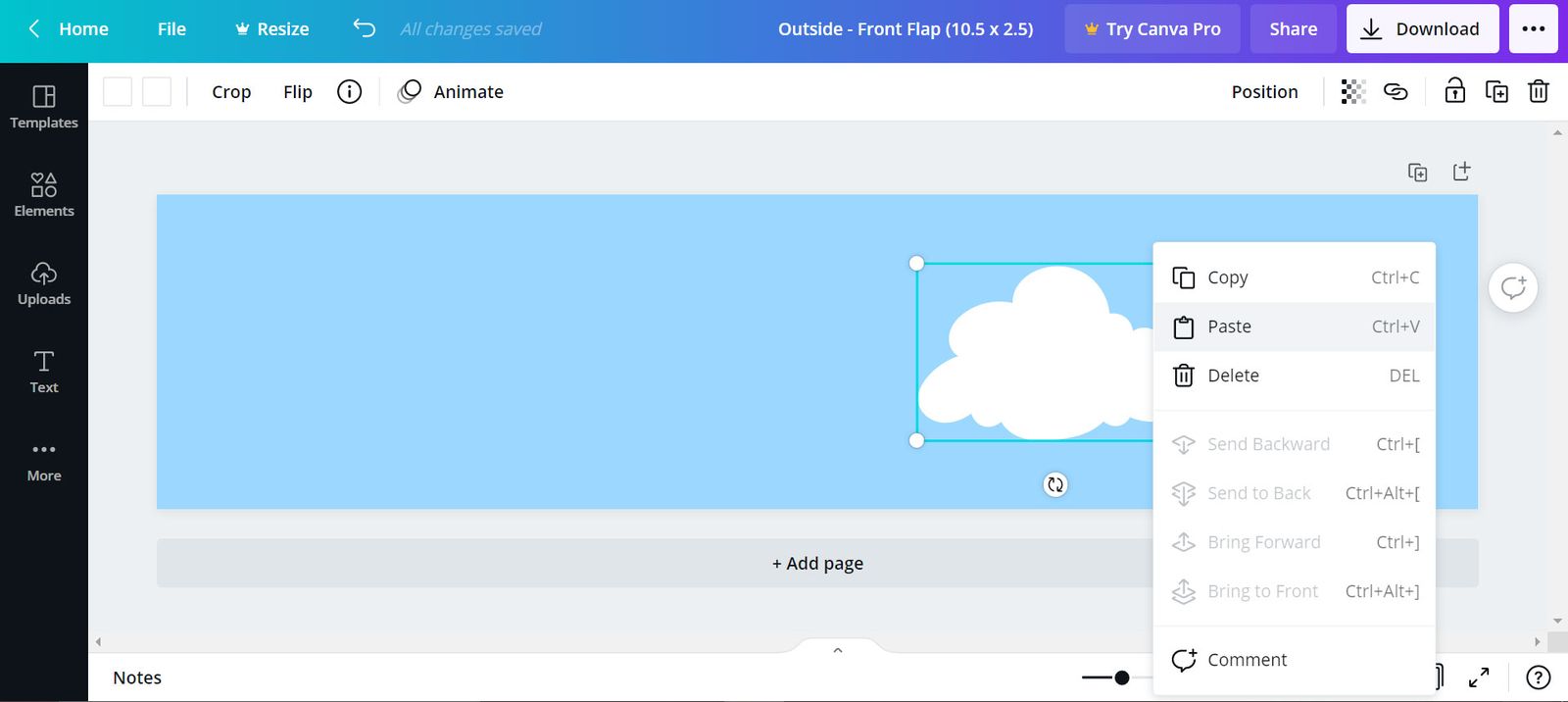Expand the notes panel chevron
1568x702 pixels.
tap(838, 650)
